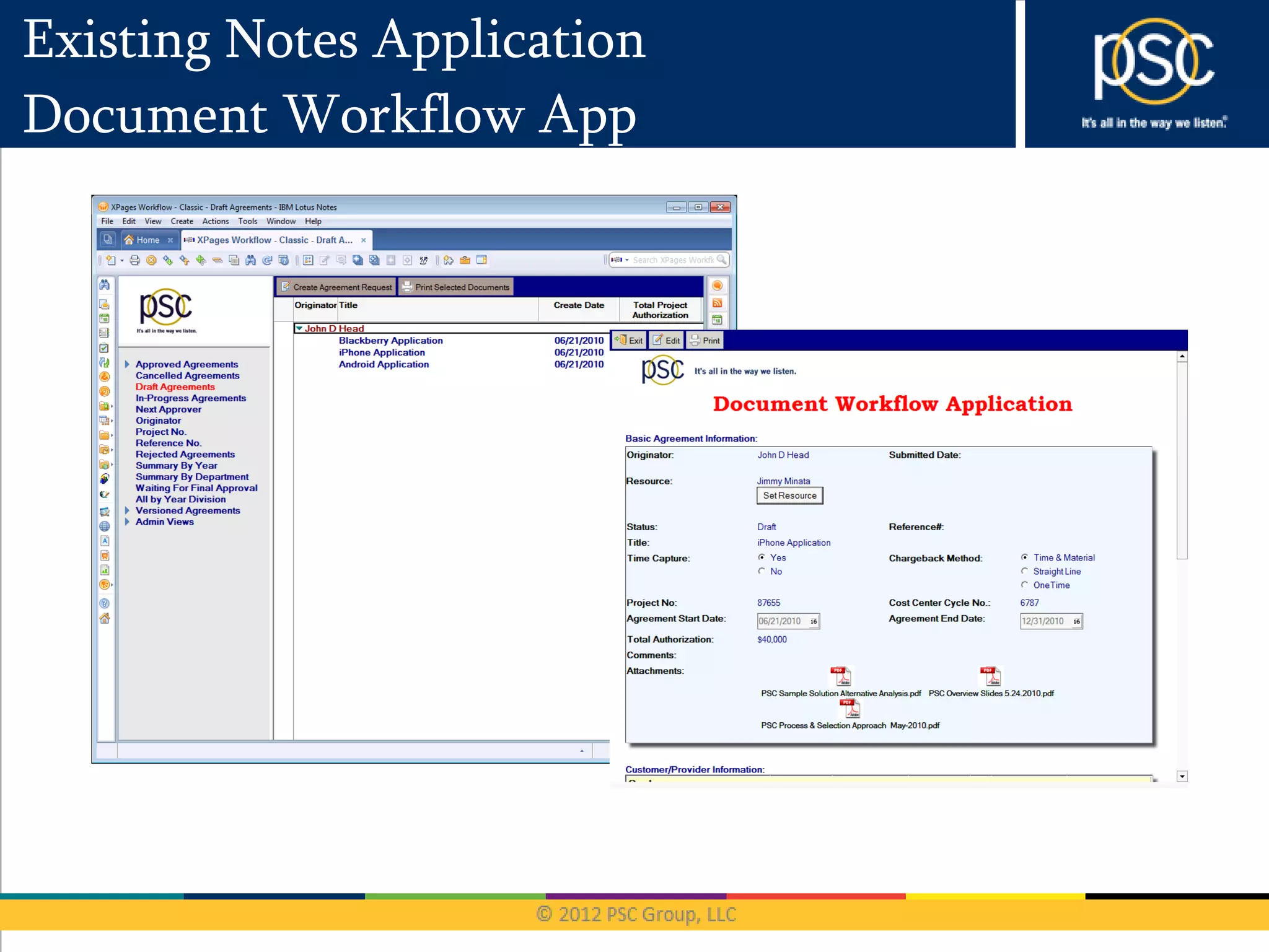Click the scroll down arrow of the form
The height and width of the screenshot is (952, 1269).
[1182, 776]
